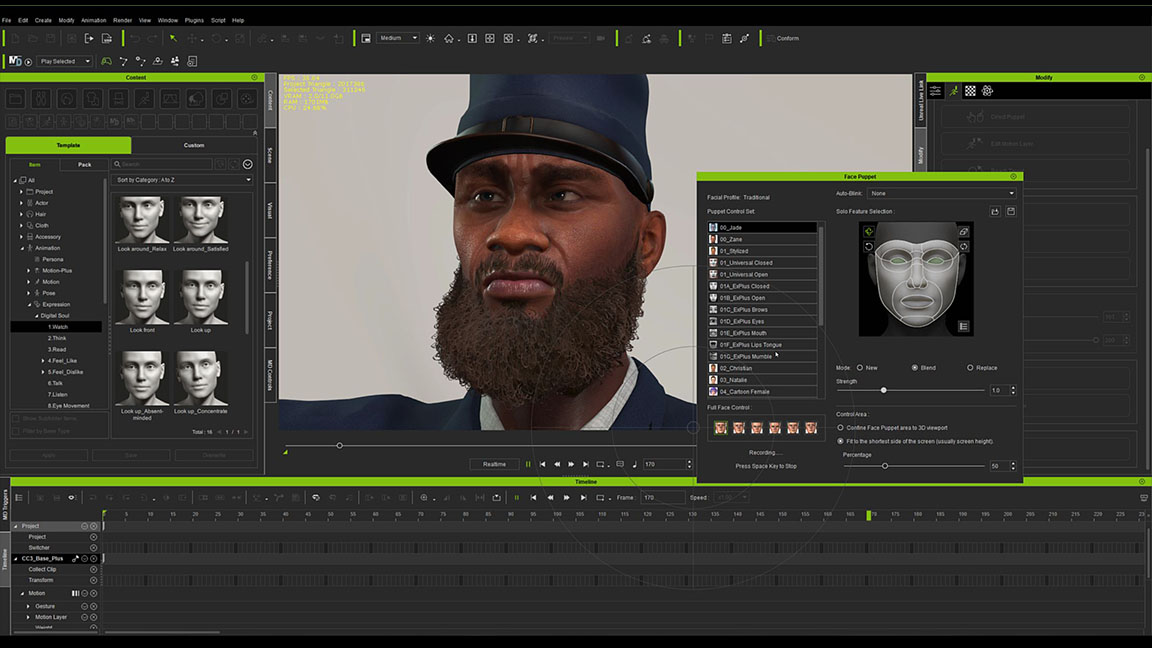Click go to start in the timeline toolbar
Image resolution: width=1152 pixels, height=648 pixels.
pyautogui.click(x=533, y=497)
